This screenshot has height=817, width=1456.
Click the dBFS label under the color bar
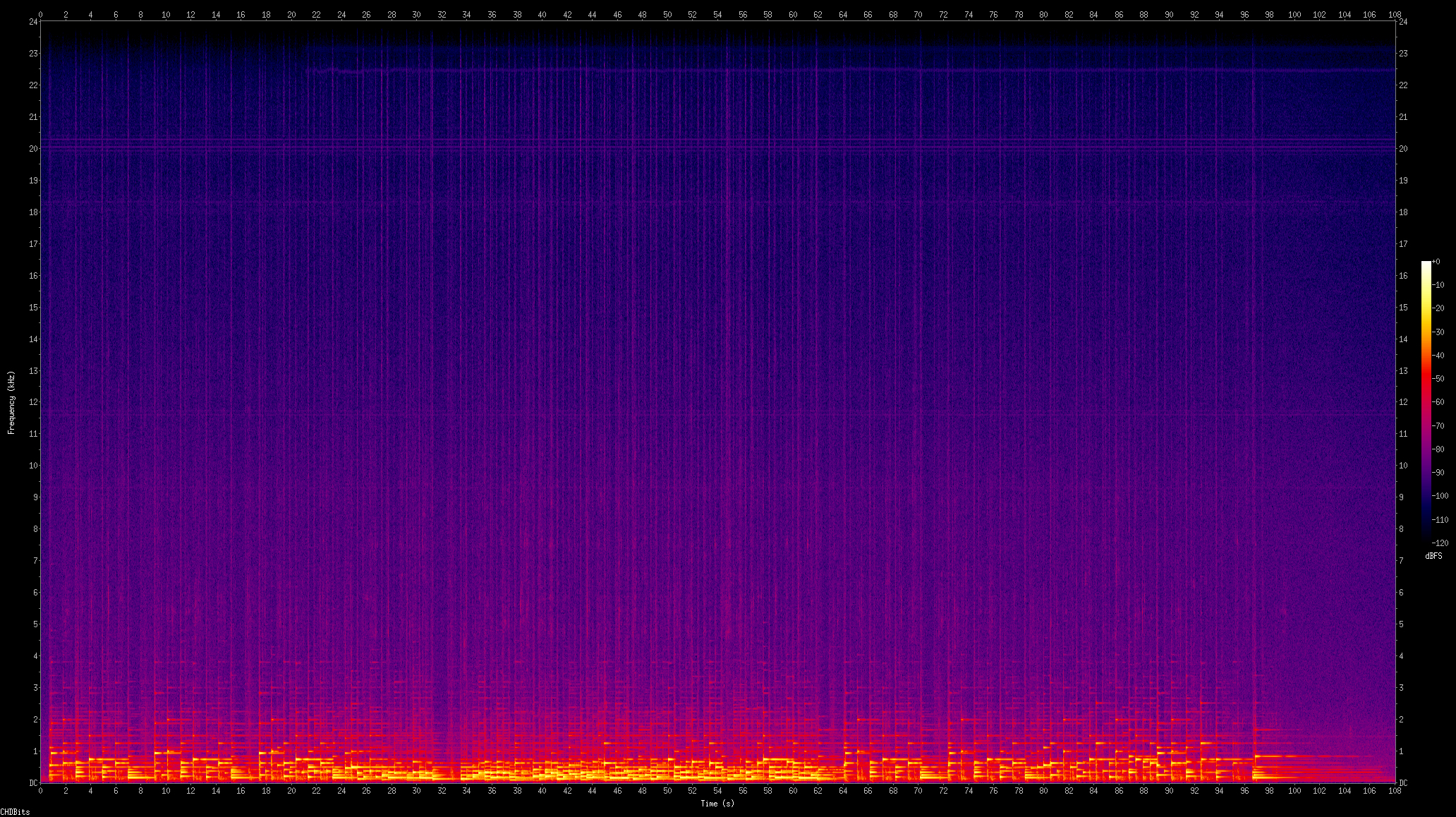[x=1433, y=556]
